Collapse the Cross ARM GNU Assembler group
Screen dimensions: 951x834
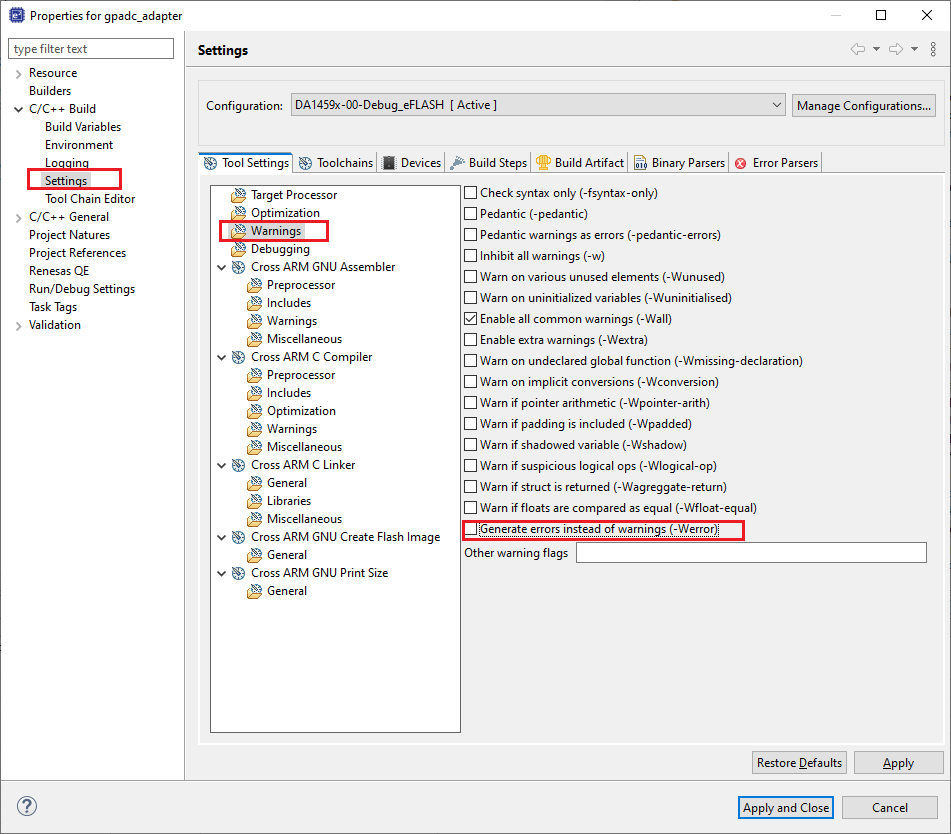click(x=221, y=267)
